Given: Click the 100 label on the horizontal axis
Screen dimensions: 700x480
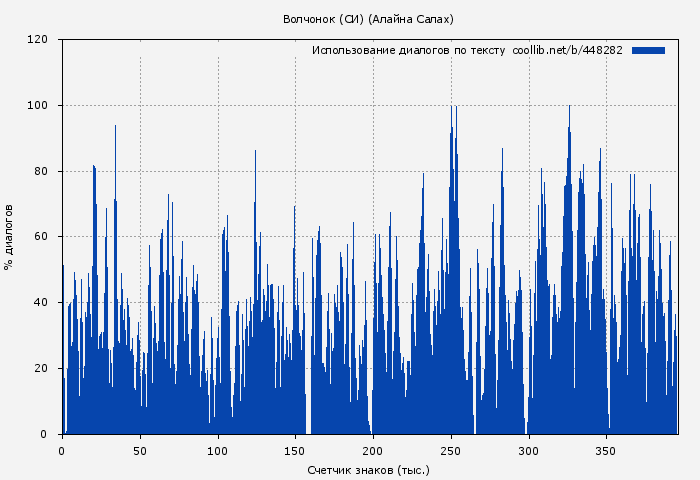Looking at the screenshot, I should (x=217, y=450).
